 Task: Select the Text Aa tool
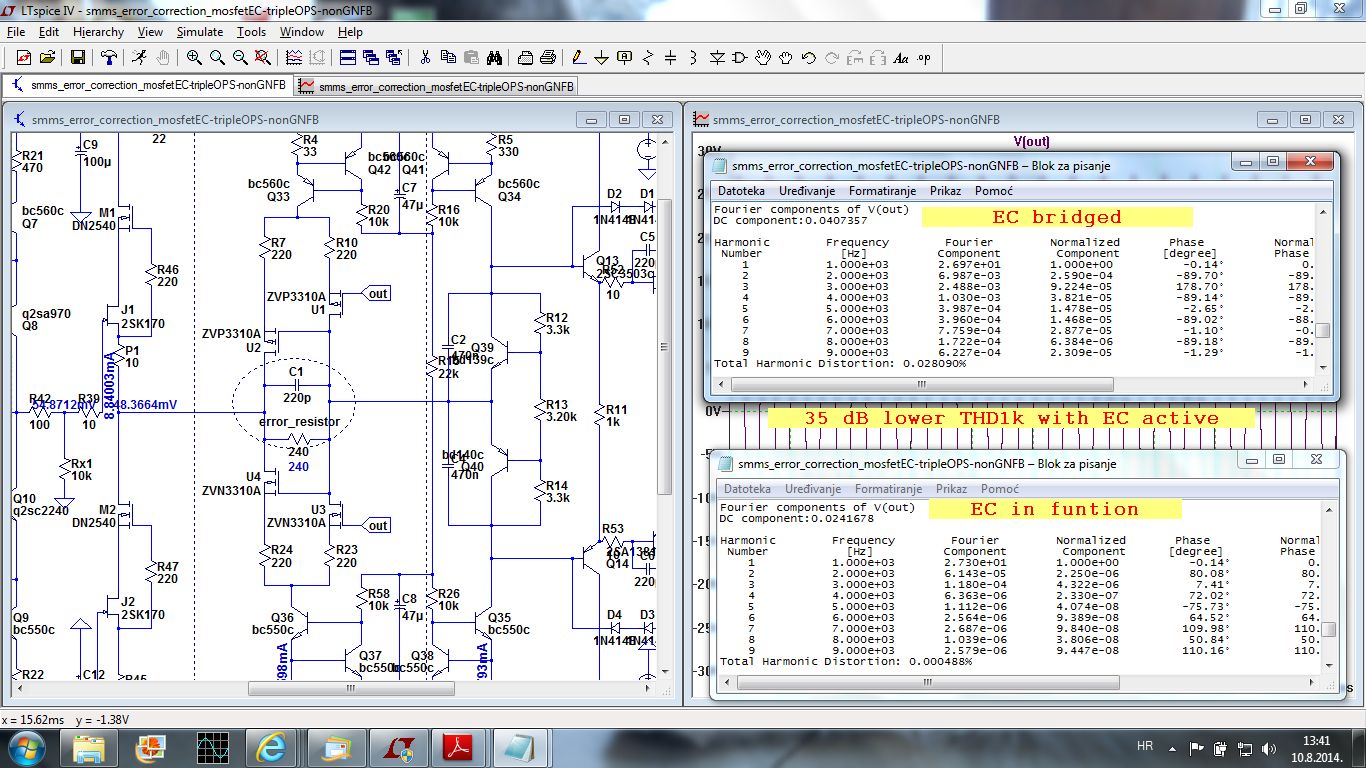point(901,58)
